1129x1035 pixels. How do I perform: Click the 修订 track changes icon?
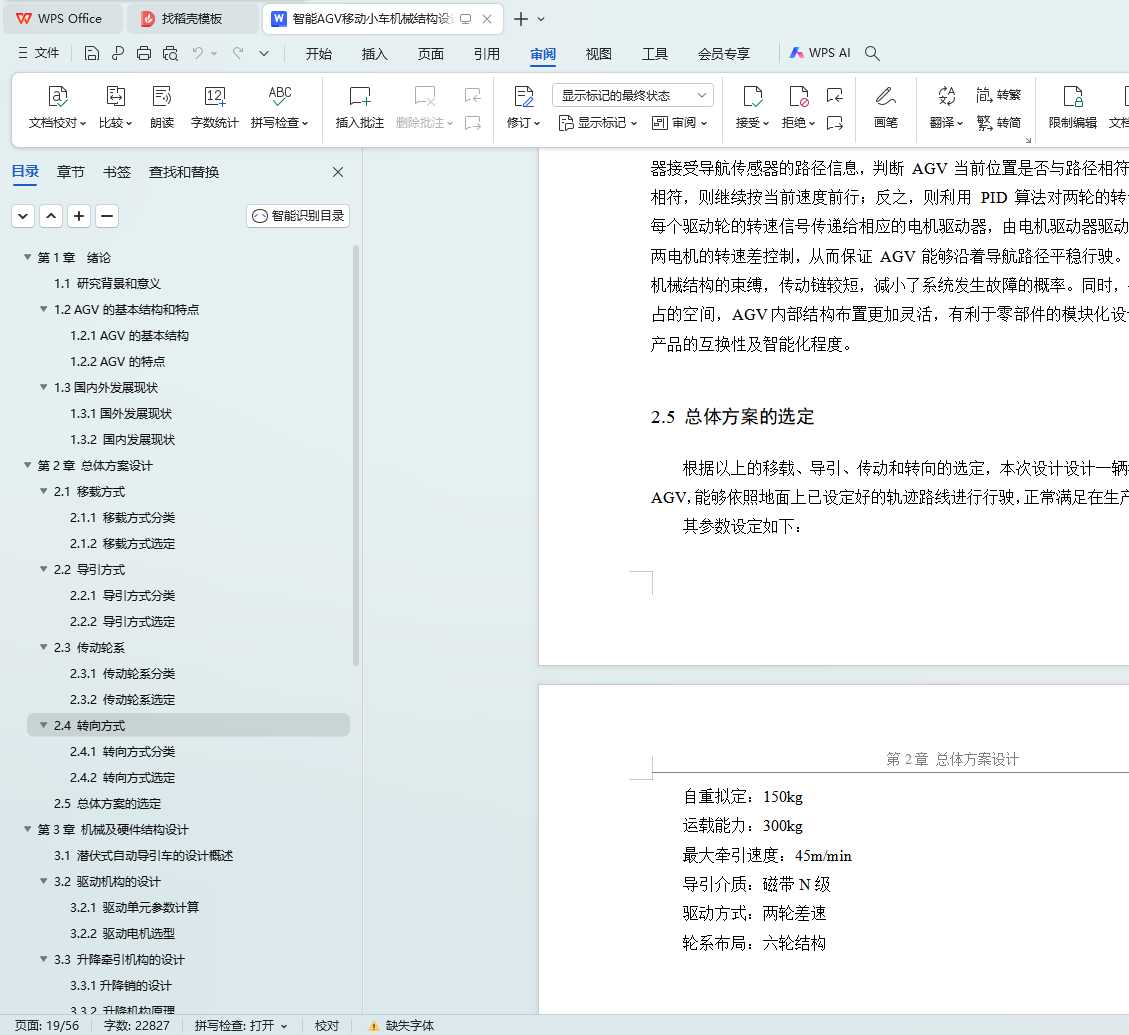(523, 96)
